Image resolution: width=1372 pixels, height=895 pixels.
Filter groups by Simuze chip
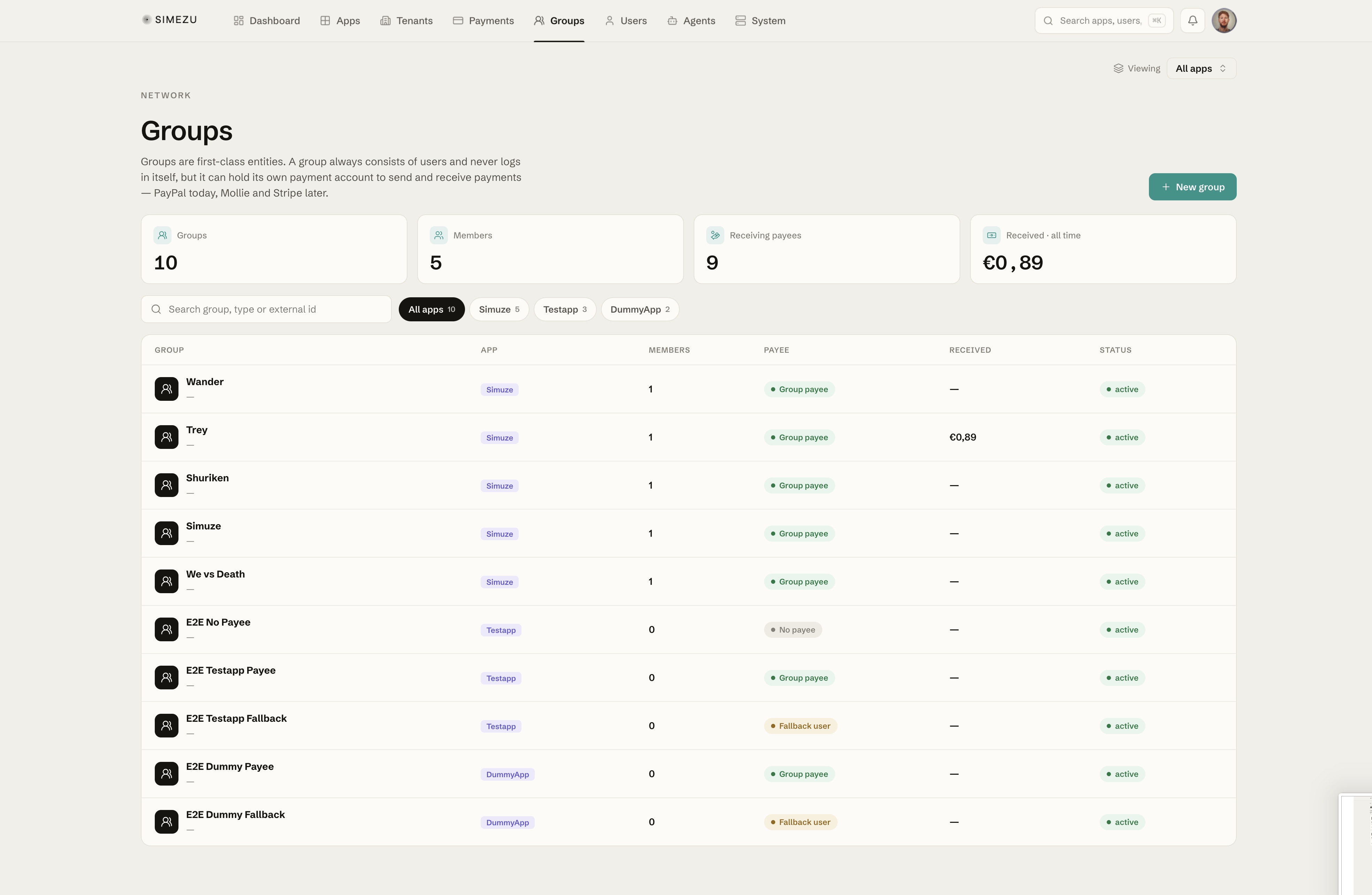499,309
